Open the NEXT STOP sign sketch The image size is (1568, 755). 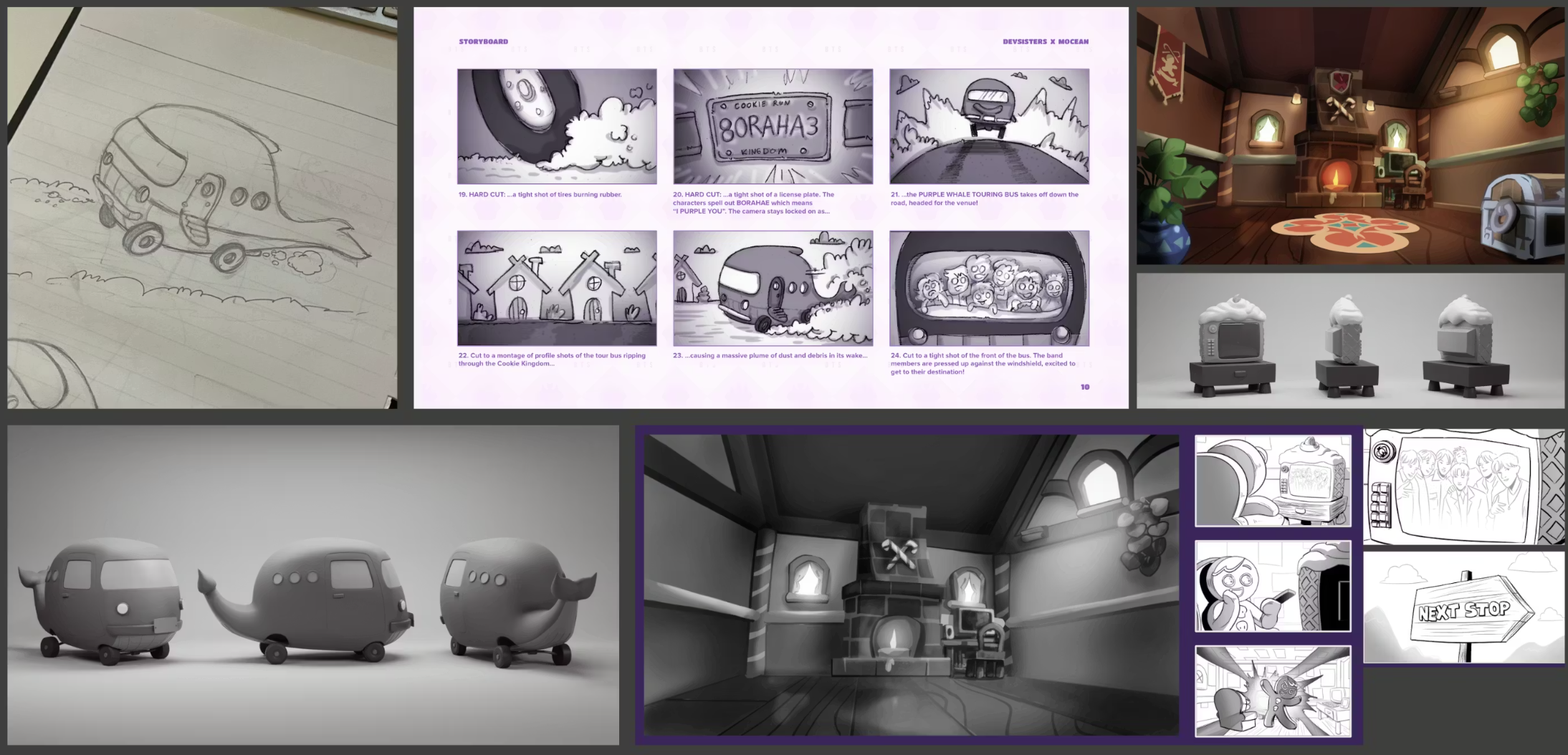(x=1463, y=607)
